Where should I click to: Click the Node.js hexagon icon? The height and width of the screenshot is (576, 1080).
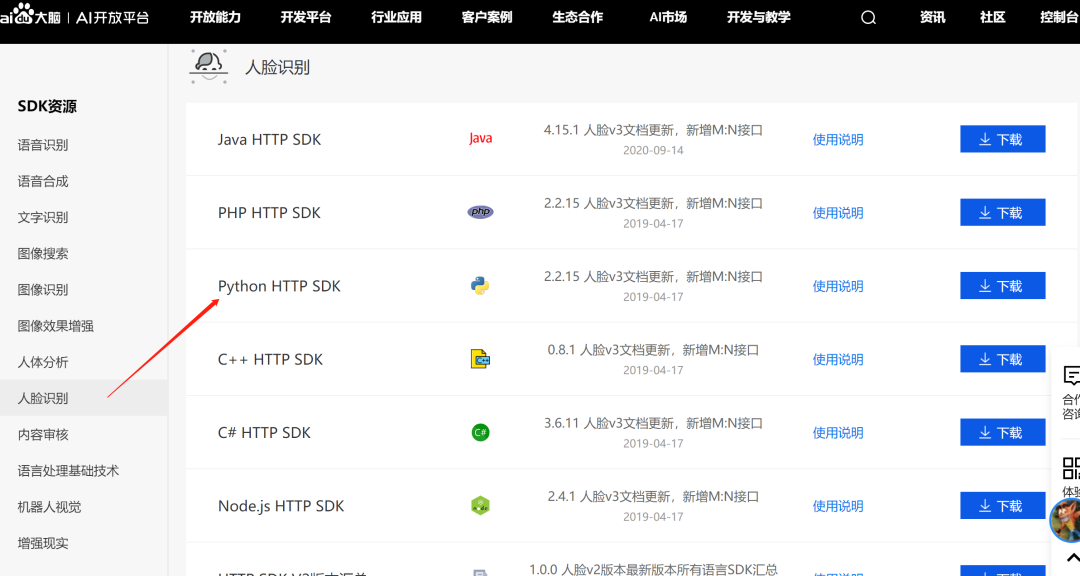click(x=480, y=506)
